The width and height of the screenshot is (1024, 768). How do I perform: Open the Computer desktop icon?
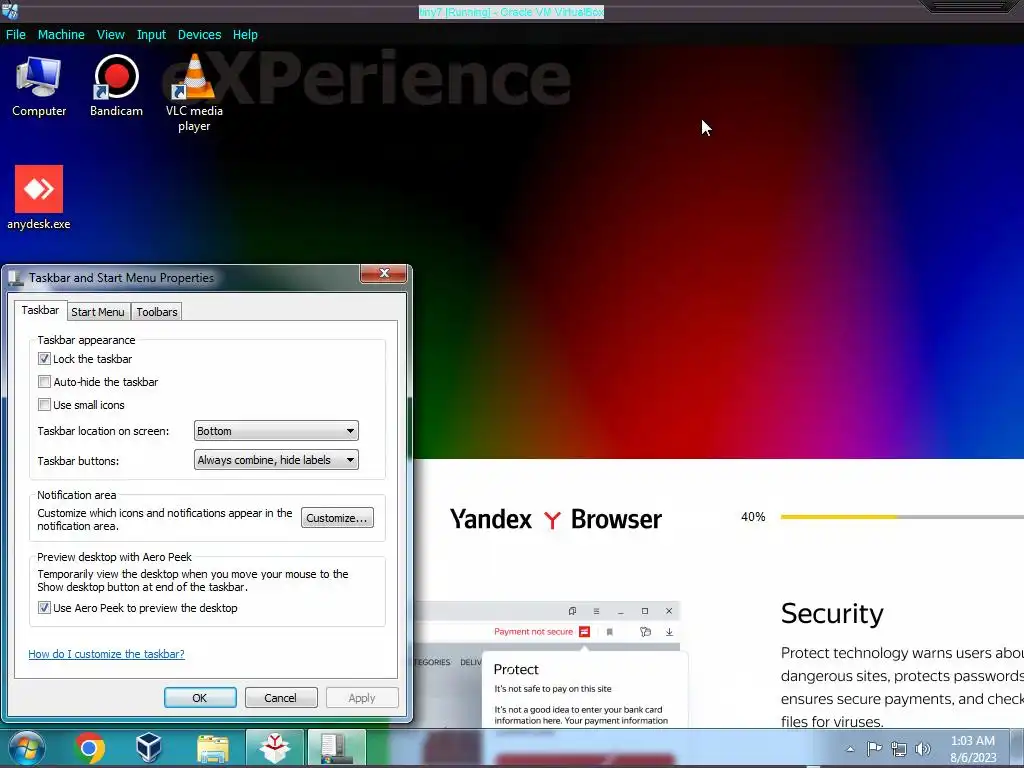click(39, 87)
